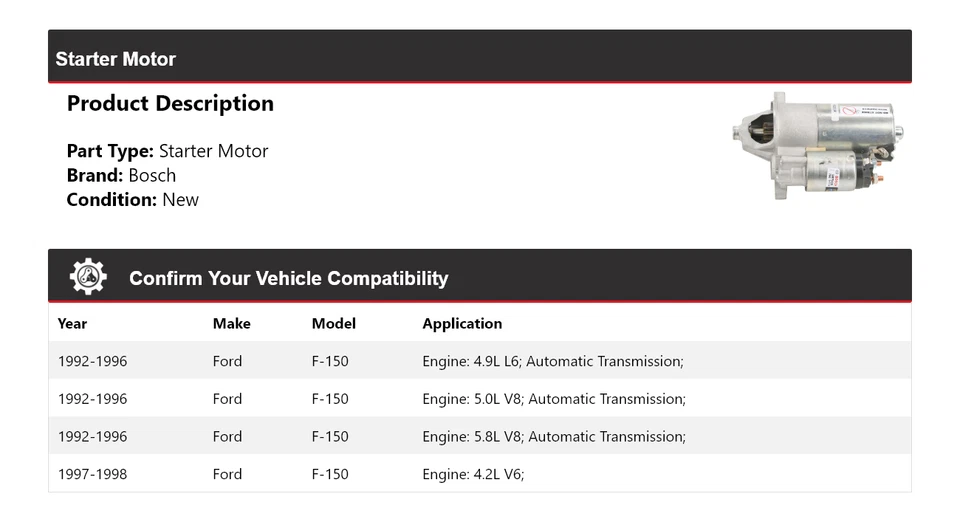Click the Condition: New text
960x522 pixels.
132,200
